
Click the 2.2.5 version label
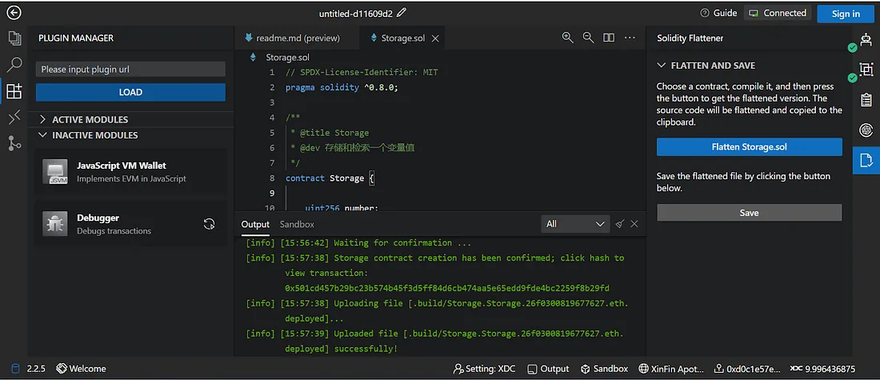pyautogui.click(x=36, y=369)
